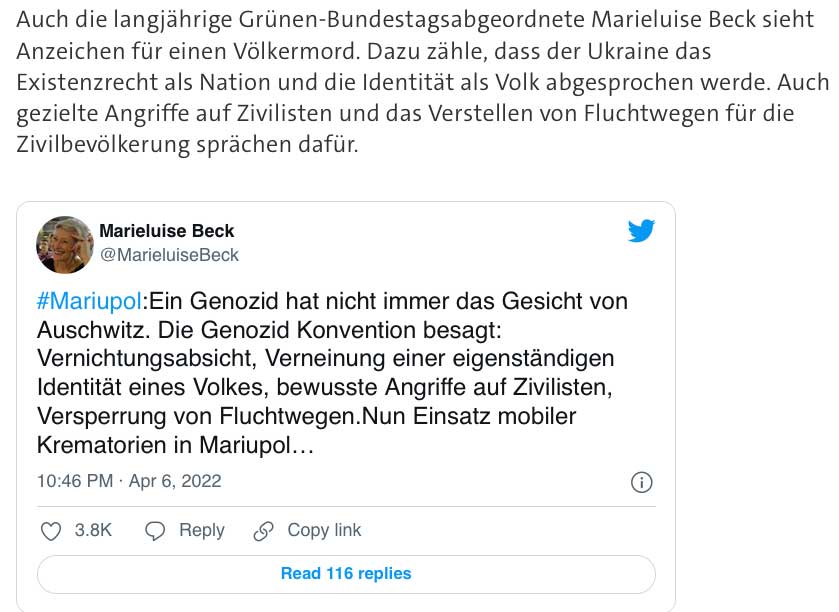Image resolution: width=839 pixels, height=612 pixels.
Task: Open the tweet info circle icon
Action: click(x=642, y=483)
